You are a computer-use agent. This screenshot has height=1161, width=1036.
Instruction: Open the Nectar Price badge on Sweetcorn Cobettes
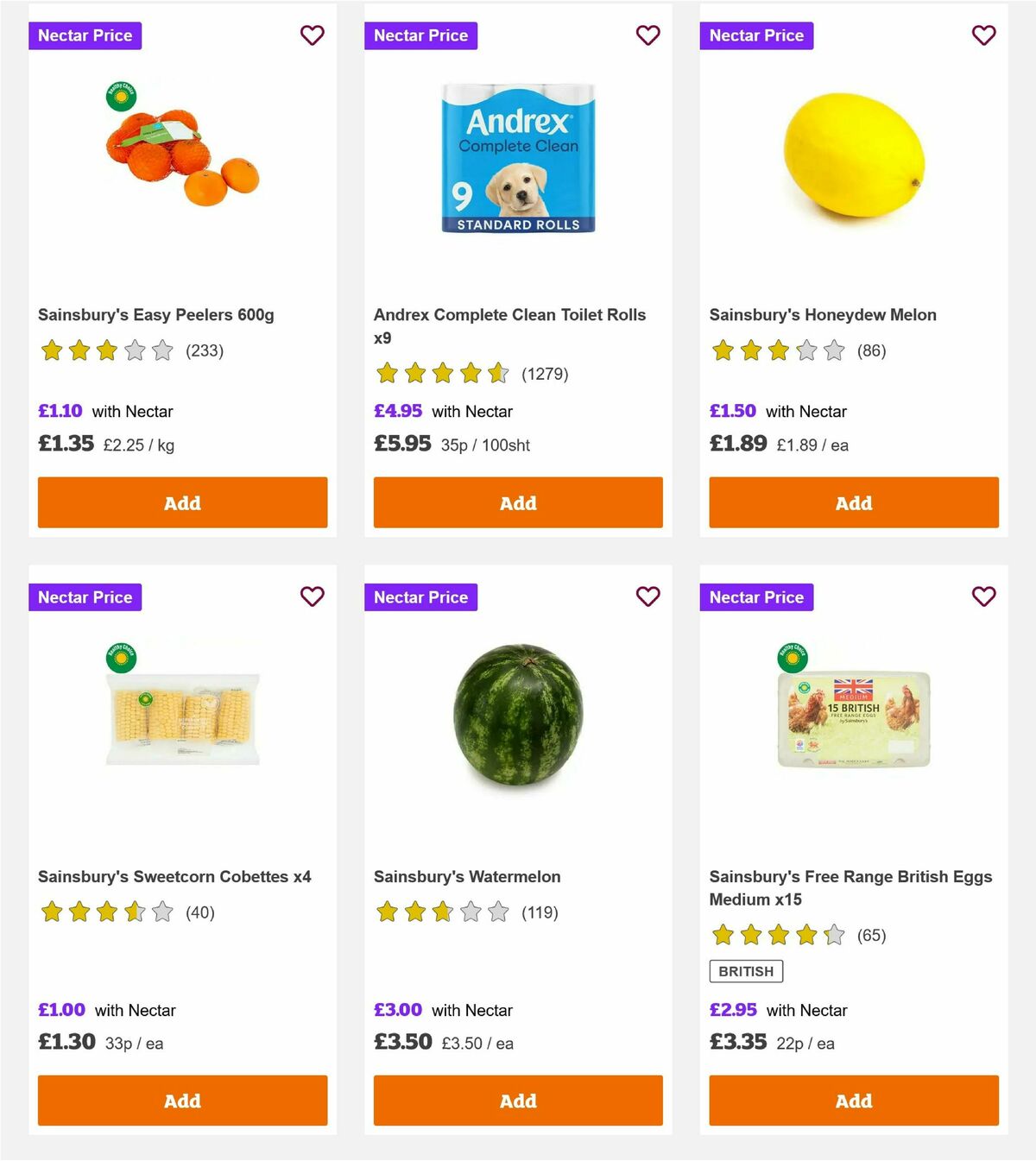coord(85,596)
